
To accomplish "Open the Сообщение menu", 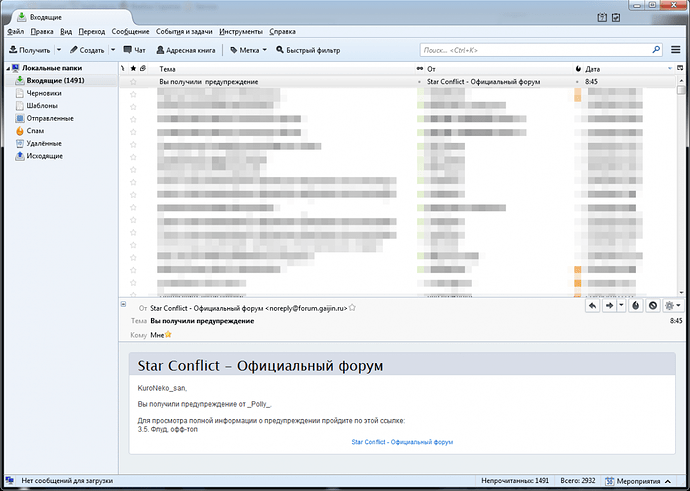I will coord(130,32).
